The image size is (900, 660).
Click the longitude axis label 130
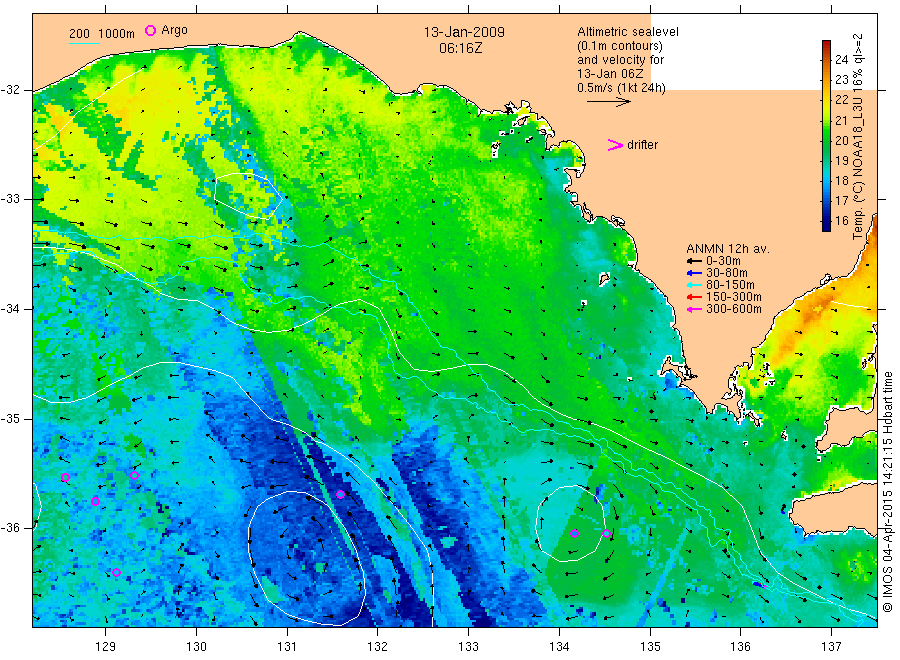click(196, 647)
